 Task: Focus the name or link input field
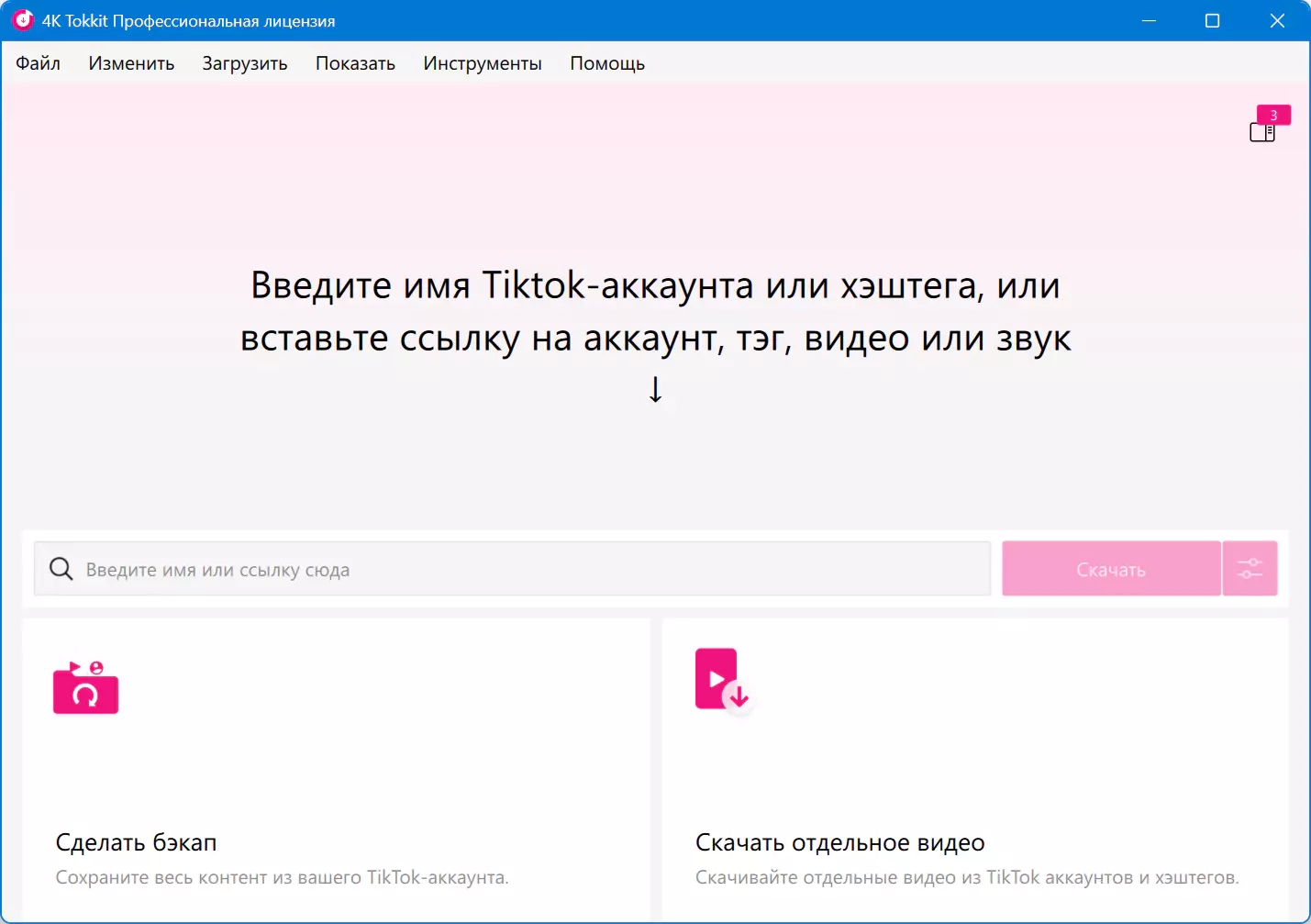[512, 569]
